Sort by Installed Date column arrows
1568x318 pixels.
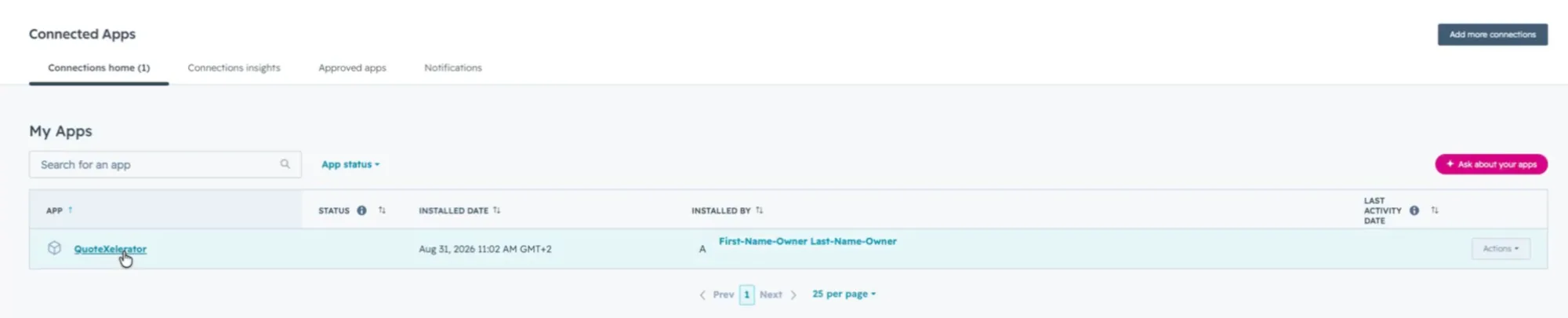point(496,210)
